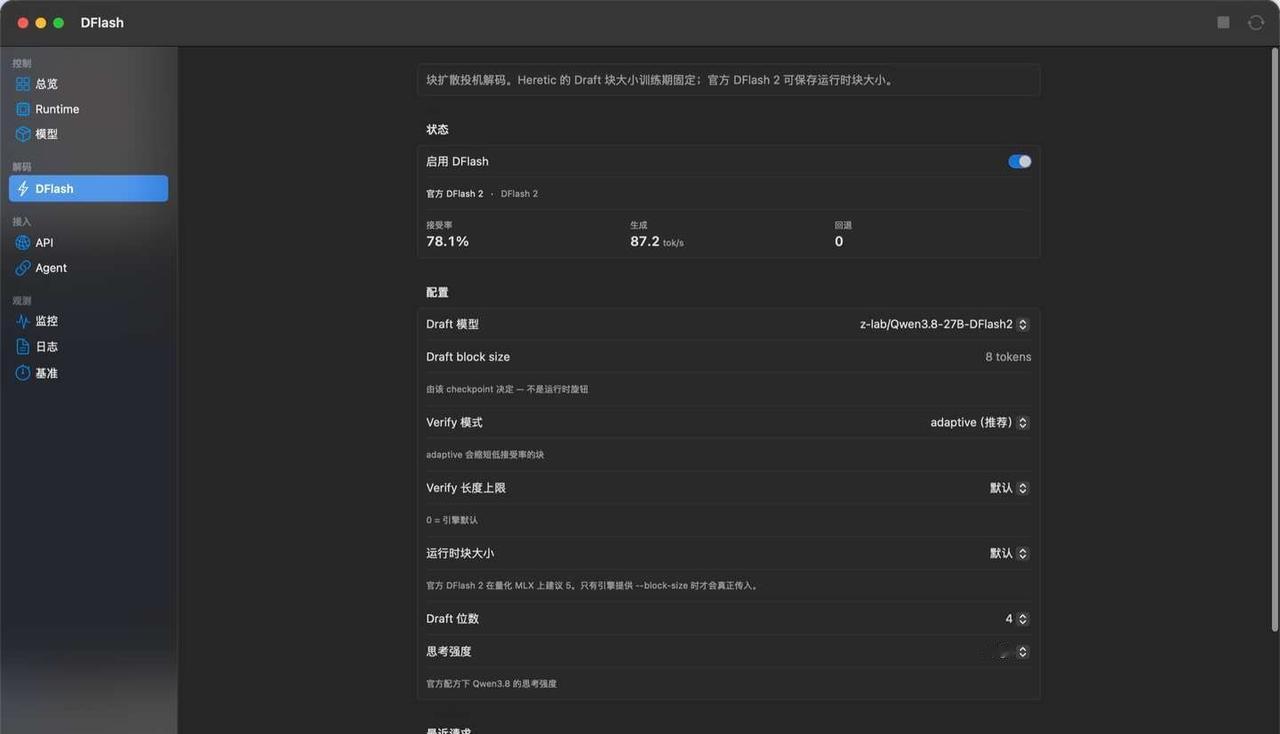This screenshot has height=734, width=1280.
Task: Click the 回退 count value 0
Action: click(839, 241)
